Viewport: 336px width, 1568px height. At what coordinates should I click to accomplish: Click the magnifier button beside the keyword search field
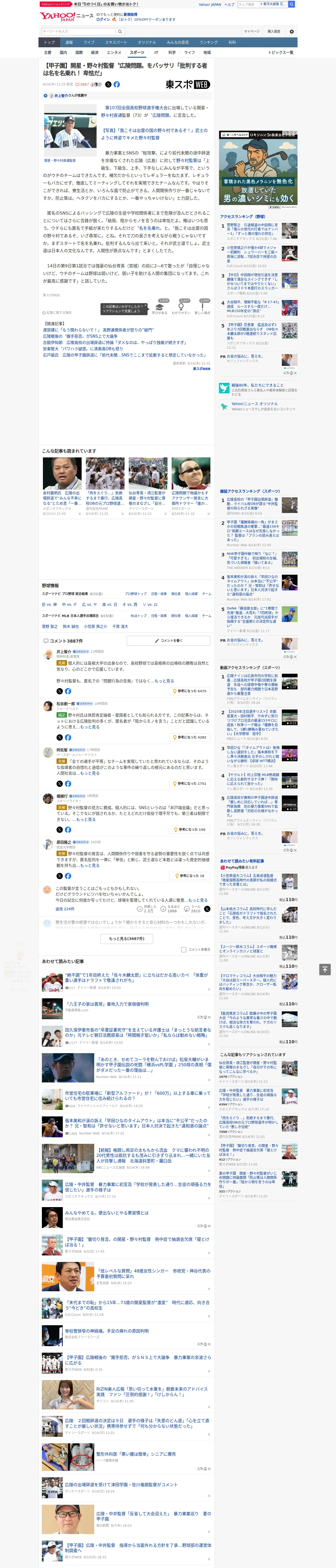120,31
